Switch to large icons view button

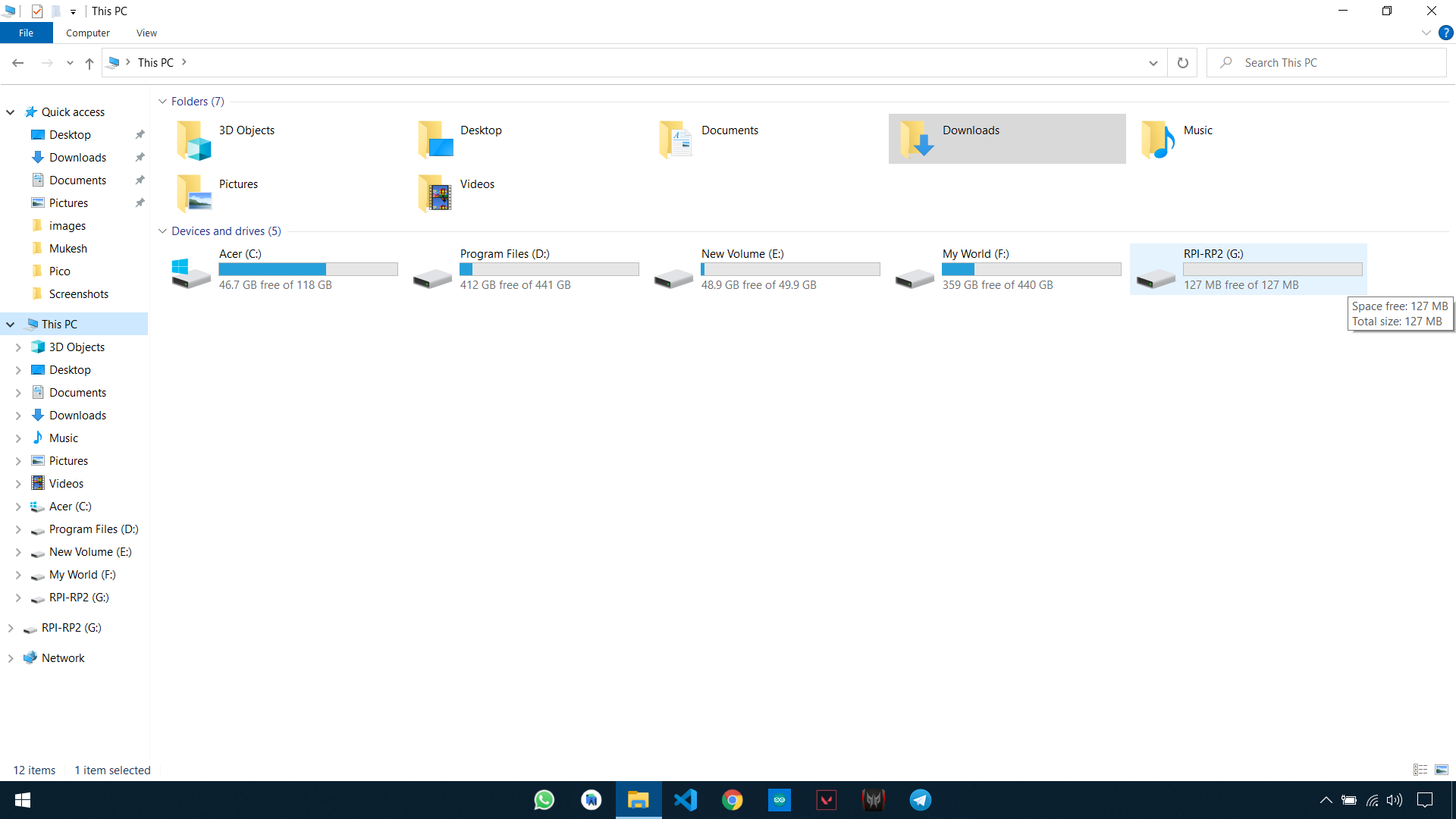pyautogui.click(x=1442, y=770)
